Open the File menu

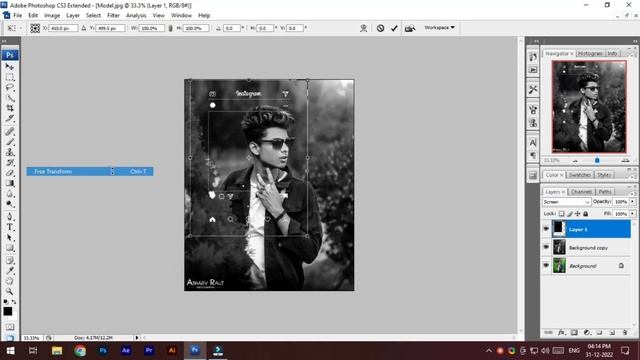click(18, 16)
